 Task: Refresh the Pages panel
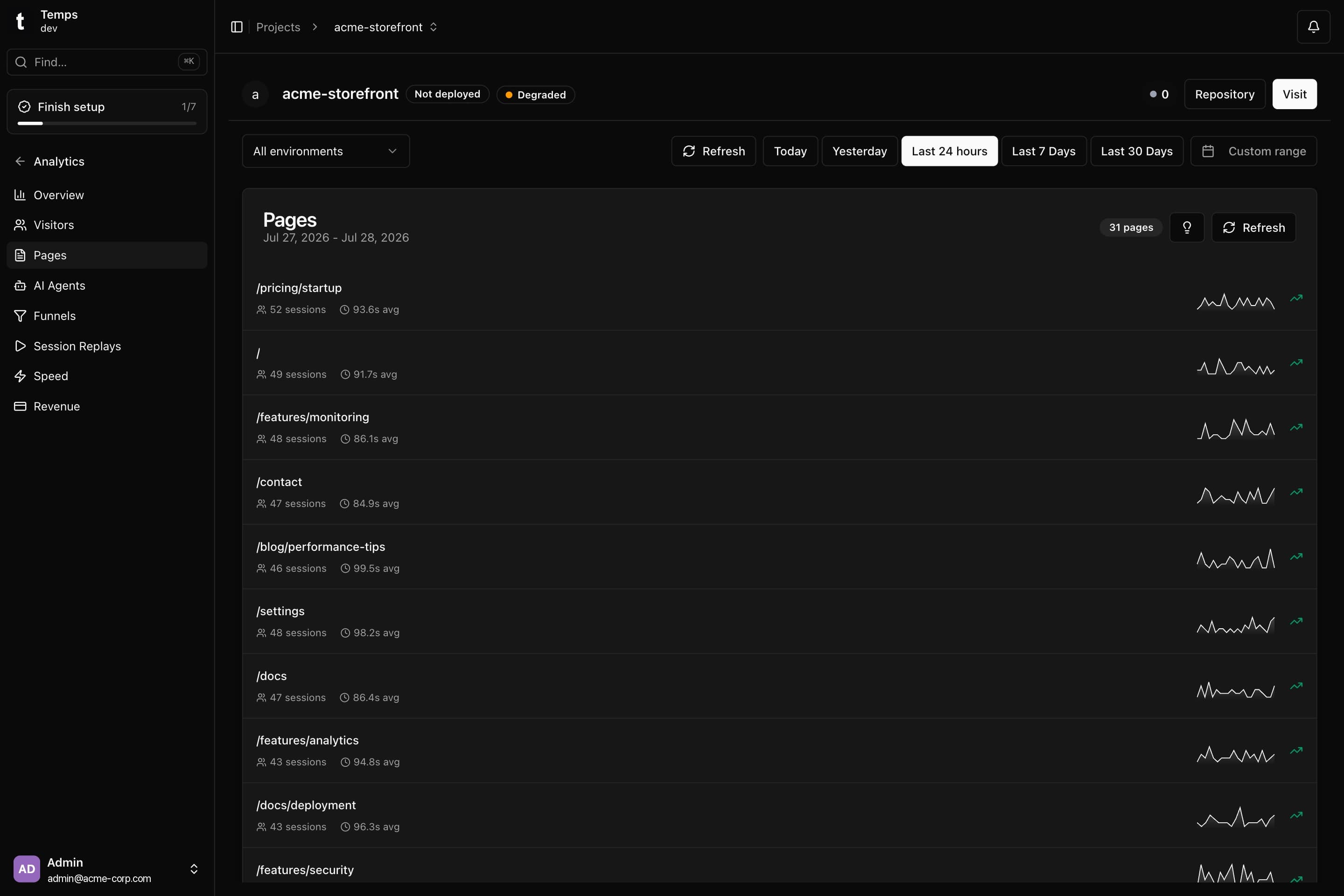(x=1253, y=228)
